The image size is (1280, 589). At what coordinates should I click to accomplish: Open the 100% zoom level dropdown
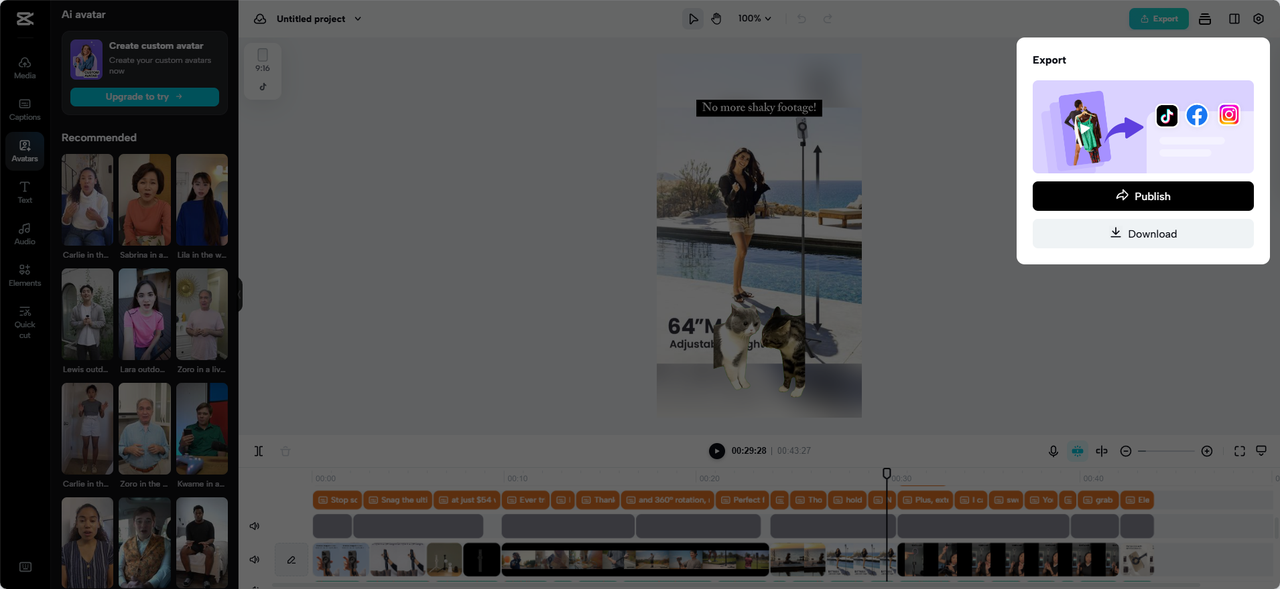coord(754,19)
